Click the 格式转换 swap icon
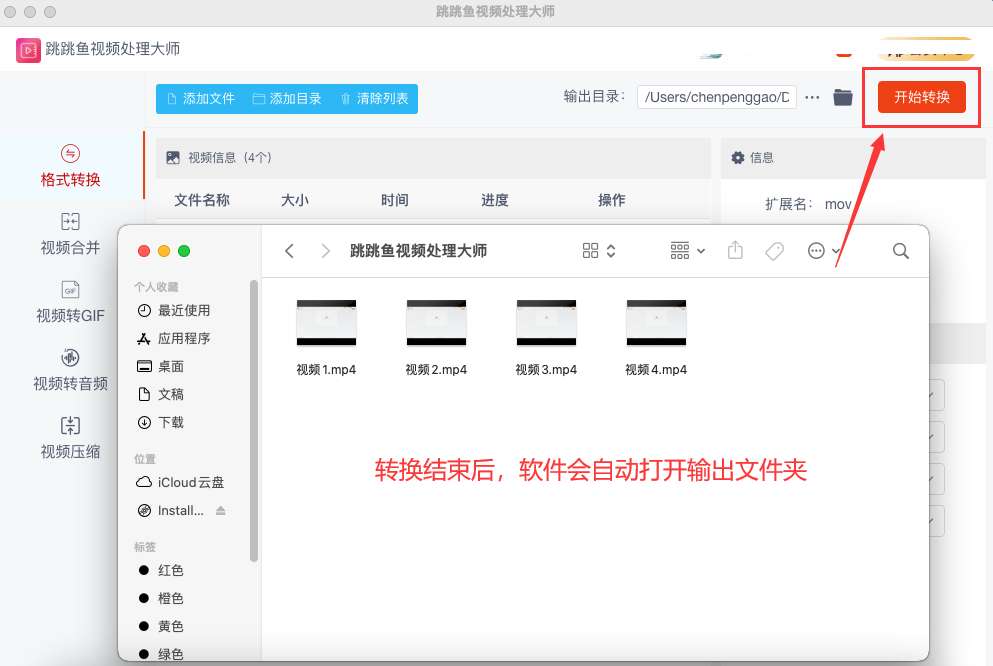The height and width of the screenshot is (666, 993). coord(70,153)
